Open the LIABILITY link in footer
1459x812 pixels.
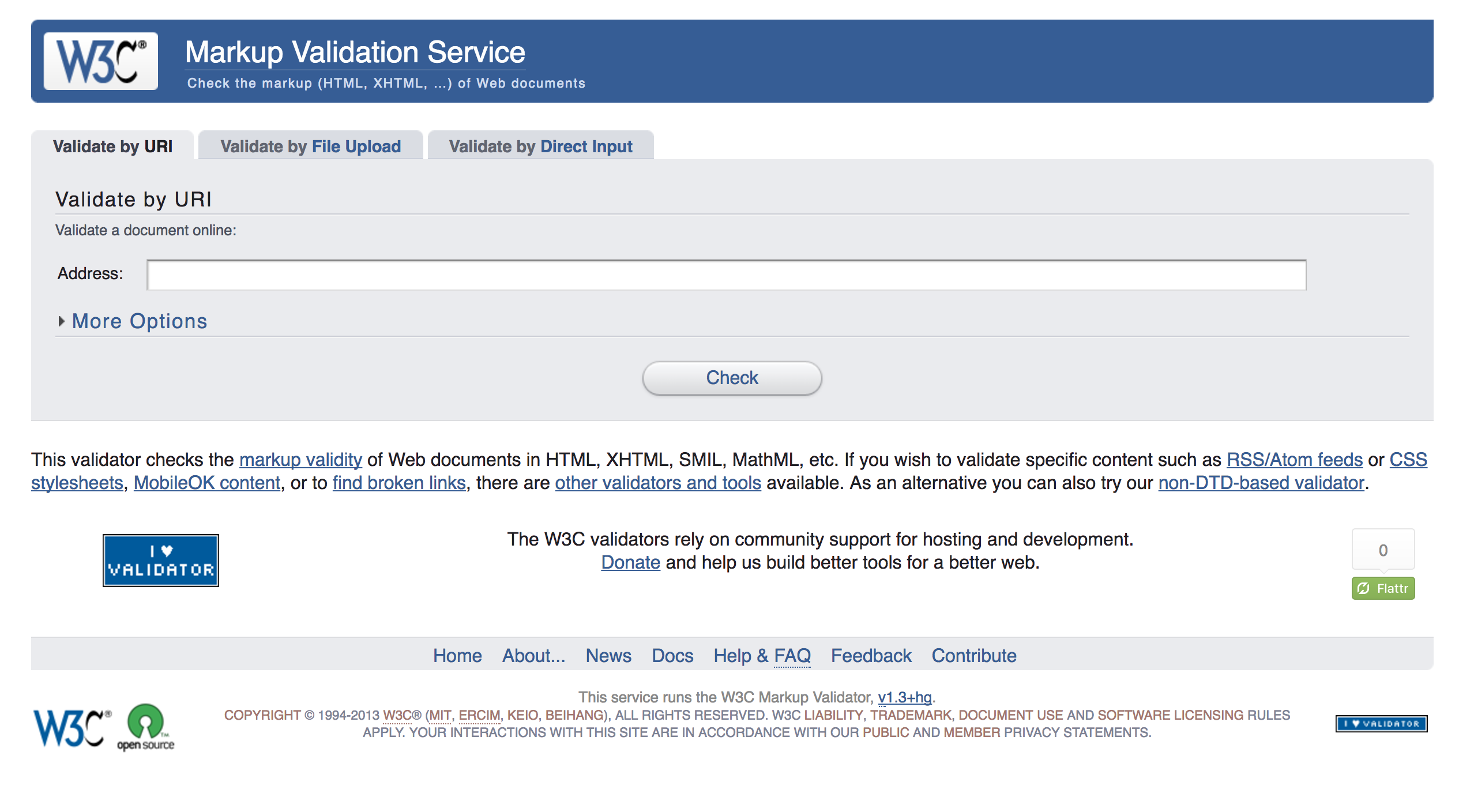pos(833,715)
